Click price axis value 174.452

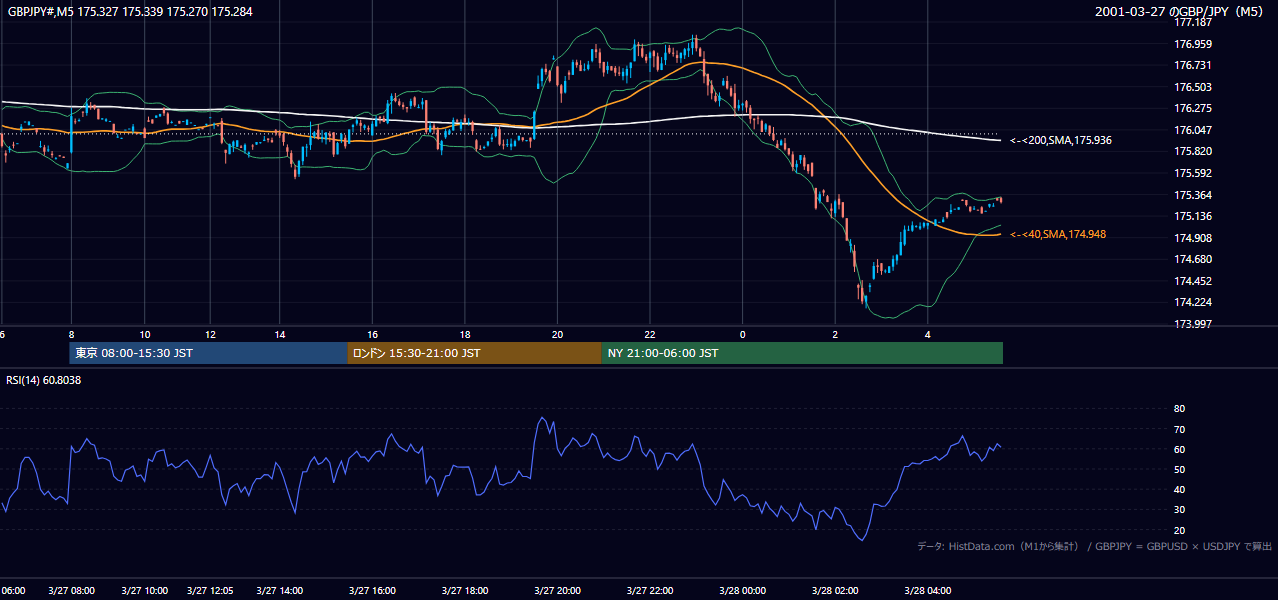pyautogui.click(x=1192, y=281)
